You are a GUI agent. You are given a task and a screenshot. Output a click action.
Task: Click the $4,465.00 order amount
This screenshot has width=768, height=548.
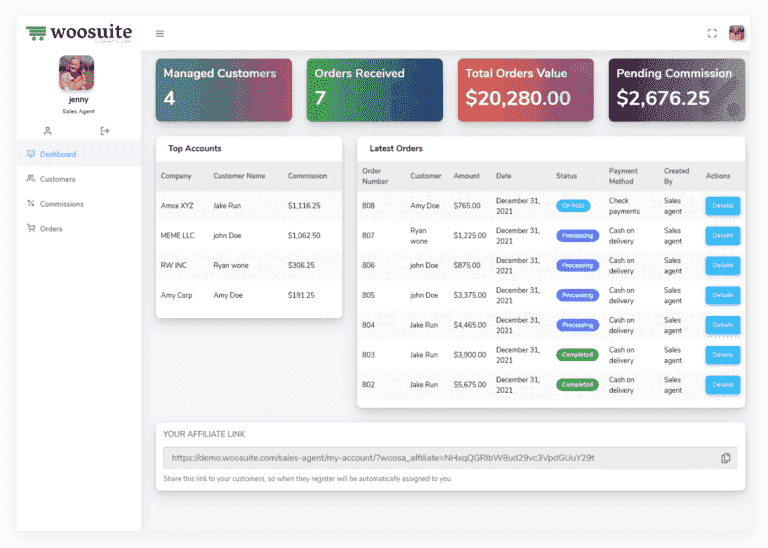pos(470,325)
